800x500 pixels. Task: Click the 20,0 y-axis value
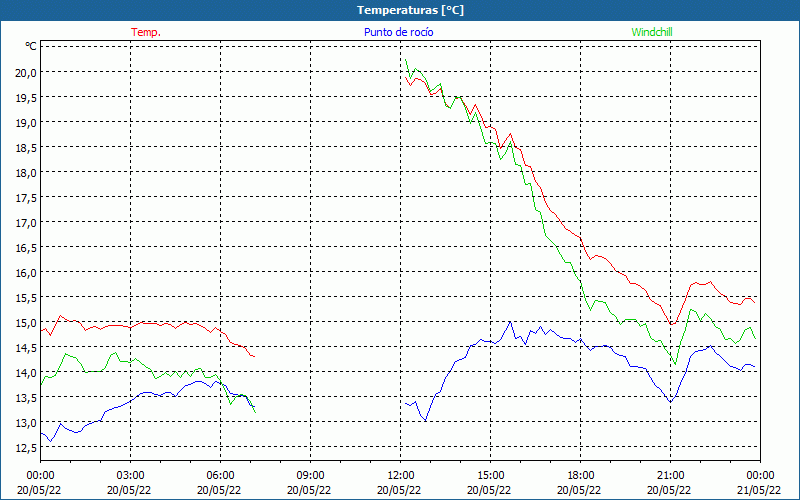point(26,72)
